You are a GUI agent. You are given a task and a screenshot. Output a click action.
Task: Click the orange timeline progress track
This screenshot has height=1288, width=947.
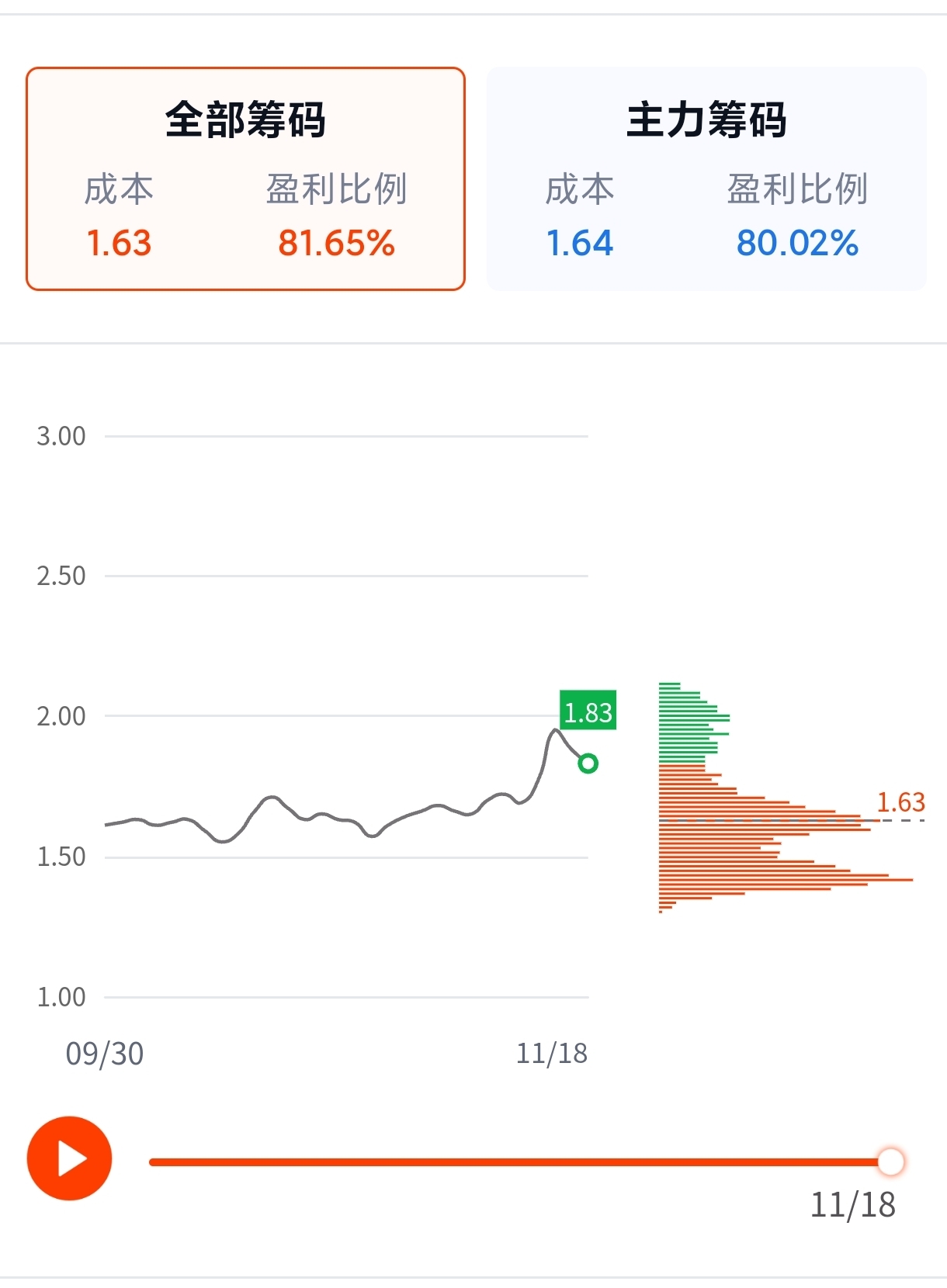click(x=512, y=1162)
